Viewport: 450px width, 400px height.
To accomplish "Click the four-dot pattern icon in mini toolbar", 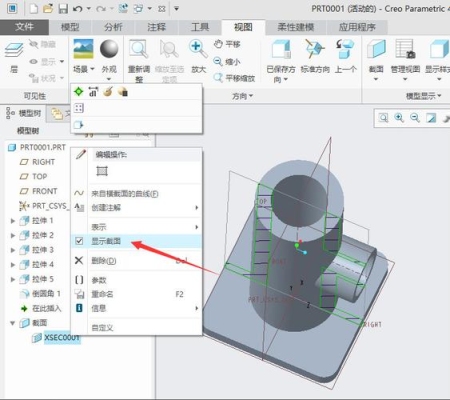I will [x=79, y=108].
